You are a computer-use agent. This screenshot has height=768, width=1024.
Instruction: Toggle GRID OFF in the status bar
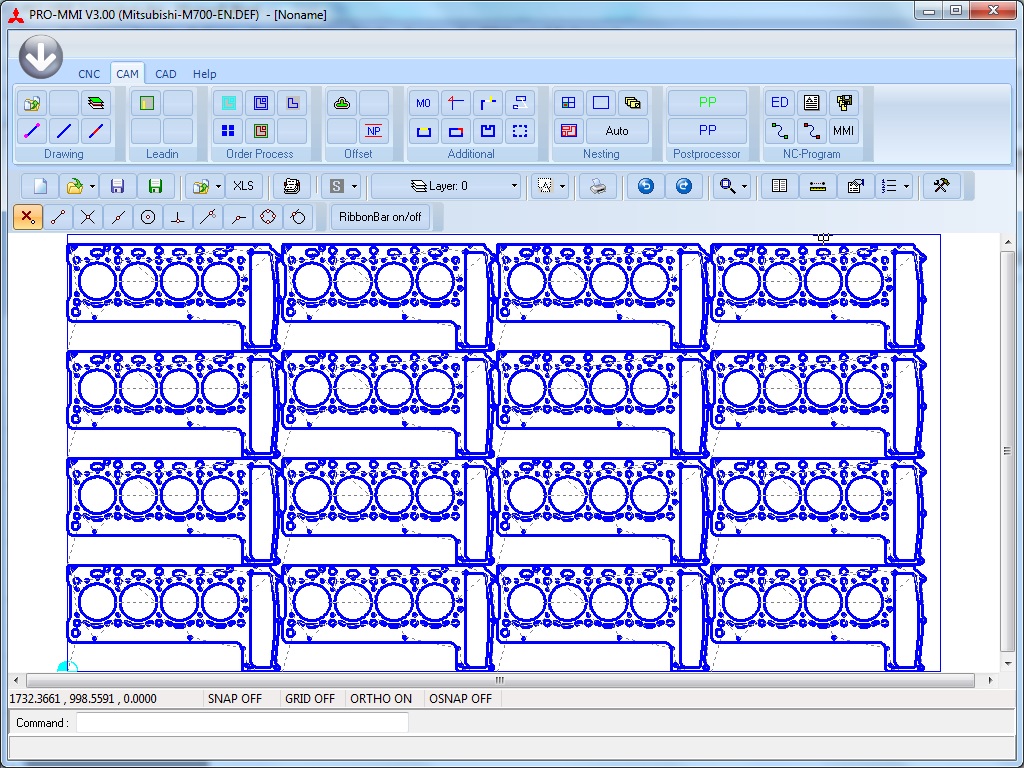310,699
